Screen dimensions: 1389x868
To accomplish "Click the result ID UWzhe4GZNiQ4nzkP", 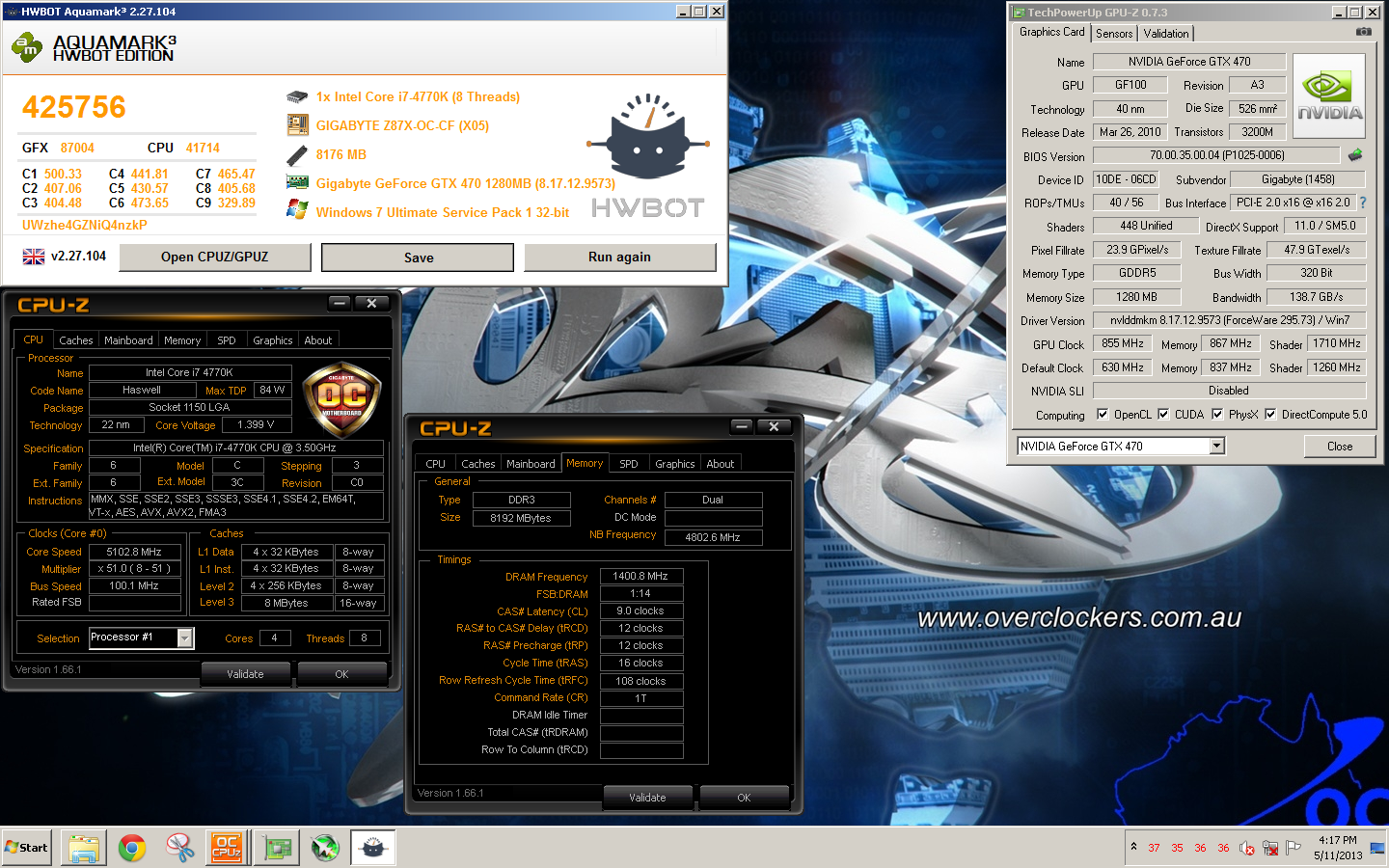I will (x=85, y=225).
